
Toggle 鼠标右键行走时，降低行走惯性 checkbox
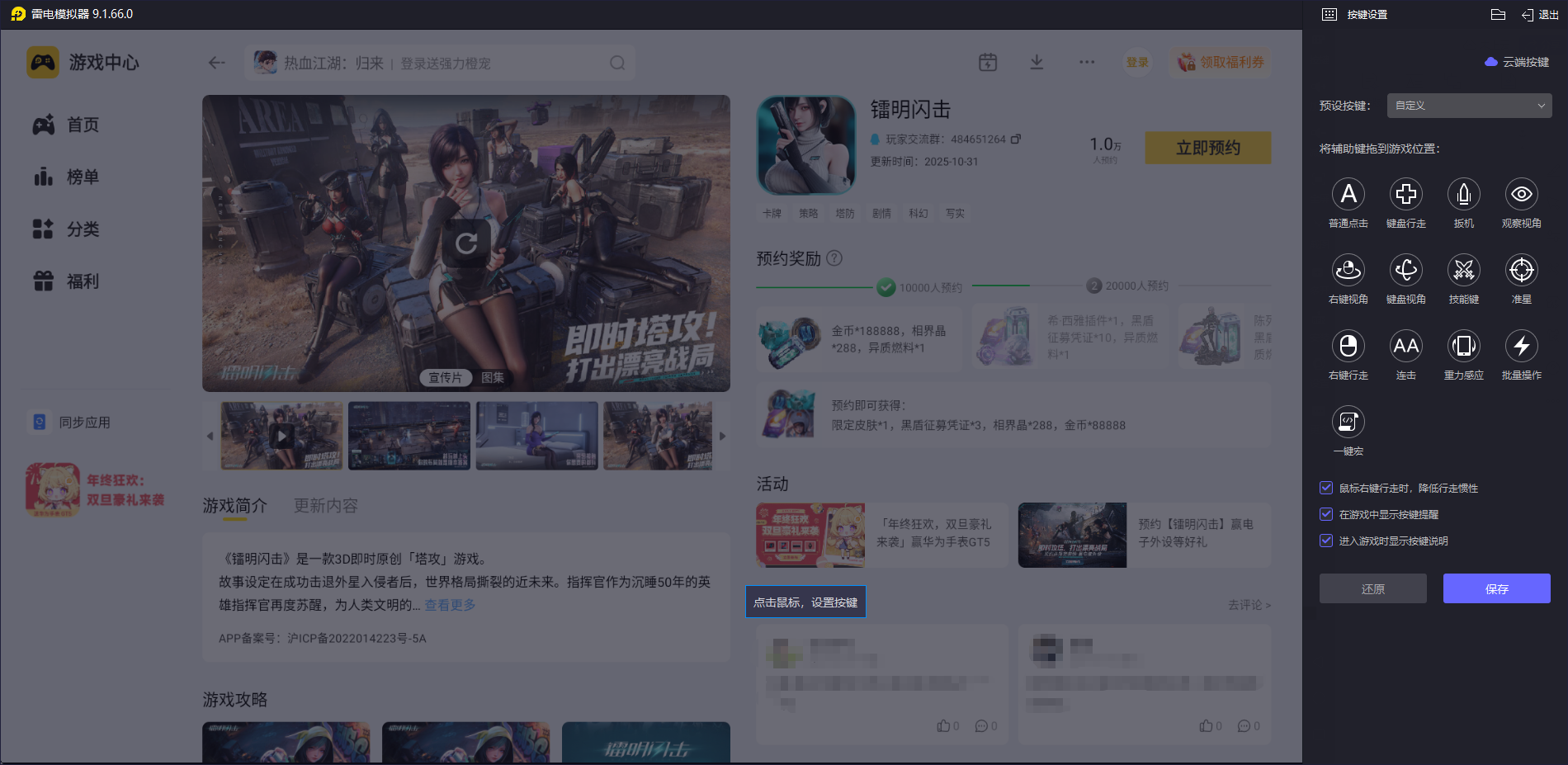pyautogui.click(x=1326, y=489)
